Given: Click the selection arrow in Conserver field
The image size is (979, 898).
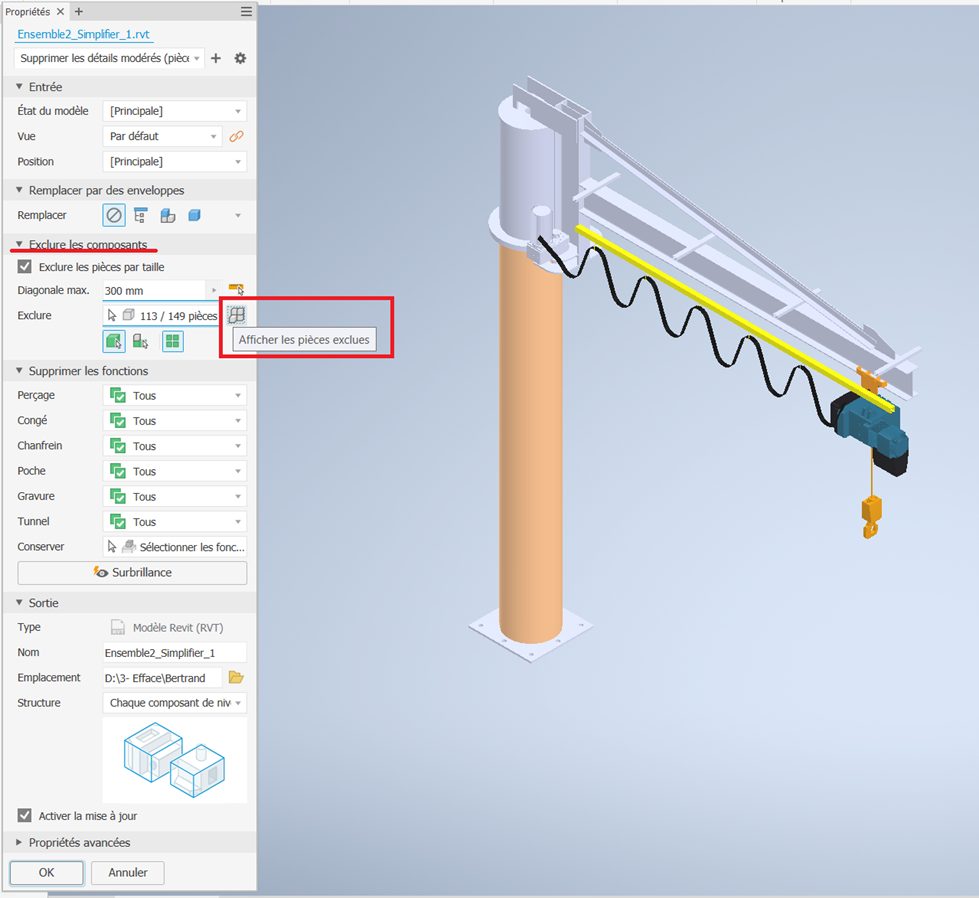Looking at the screenshot, I should 112,546.
